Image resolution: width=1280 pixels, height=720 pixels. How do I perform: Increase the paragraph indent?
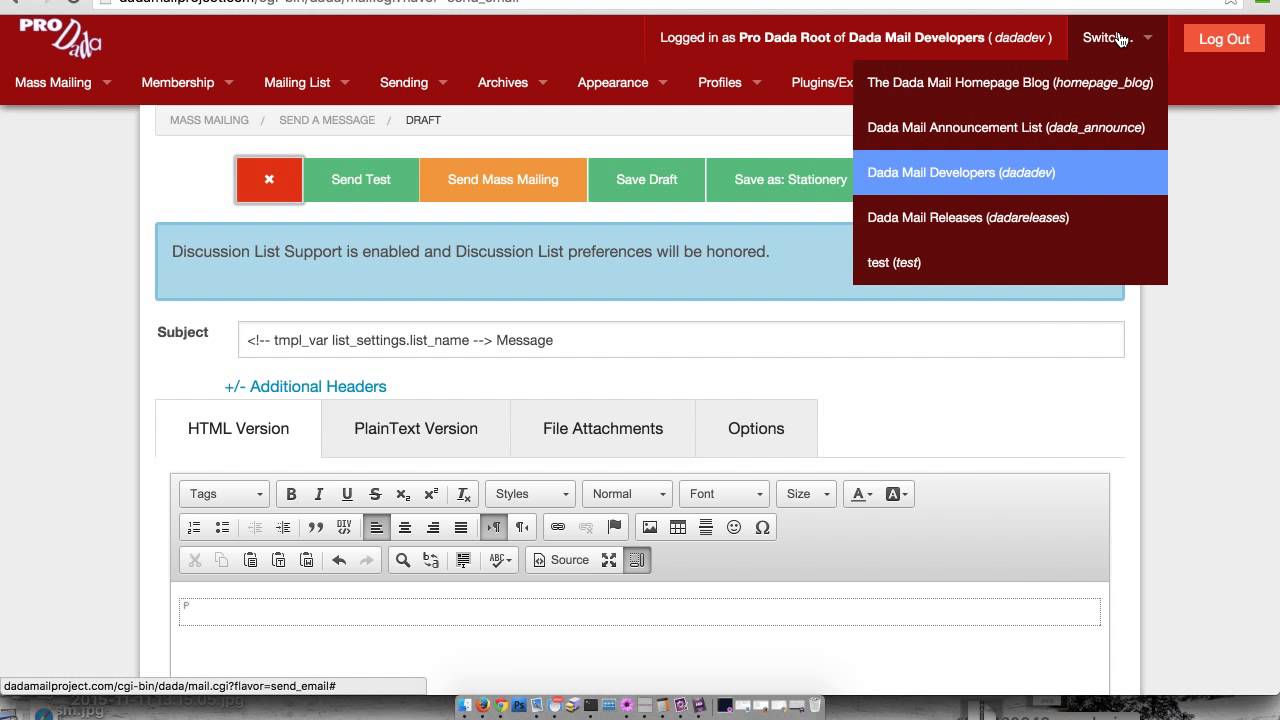click(x=283, y=527)
